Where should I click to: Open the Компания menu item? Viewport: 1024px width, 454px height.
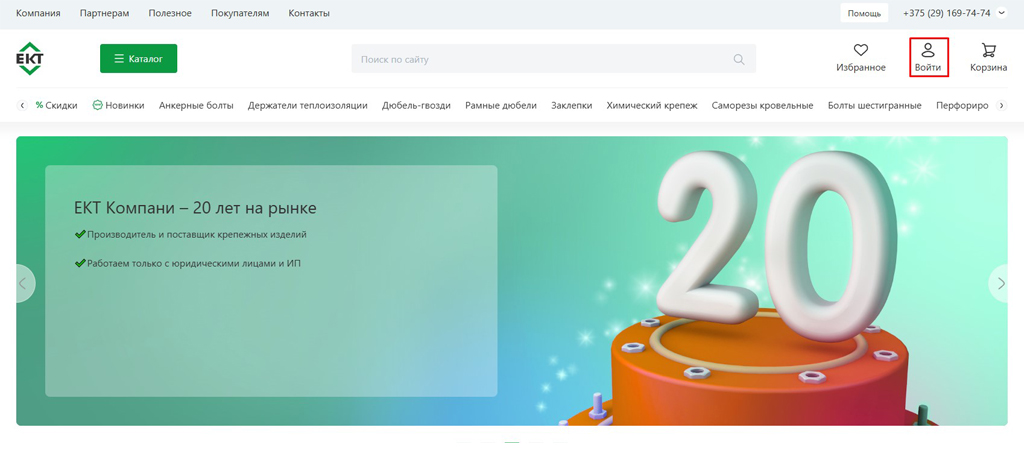pyautogui.click(x=38, y=14)
